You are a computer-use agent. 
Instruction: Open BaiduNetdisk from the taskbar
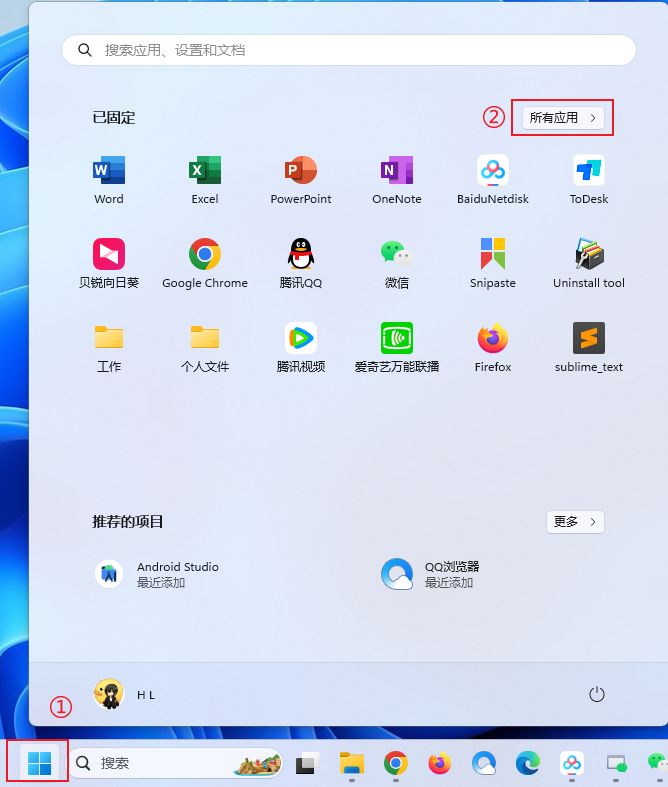tap(572, 763)
